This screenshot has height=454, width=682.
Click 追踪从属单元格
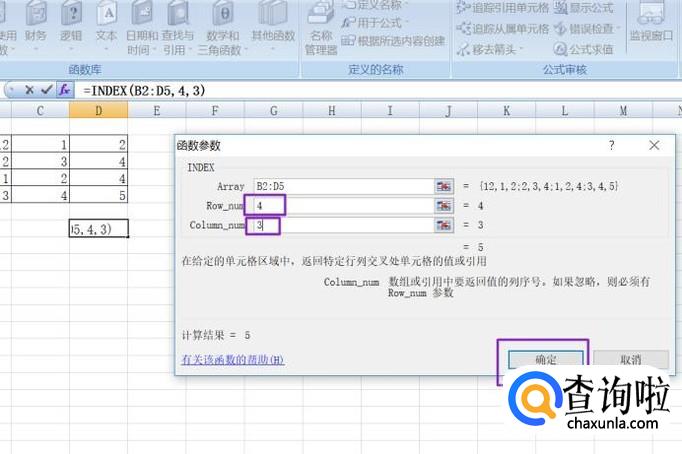[503, 29]
